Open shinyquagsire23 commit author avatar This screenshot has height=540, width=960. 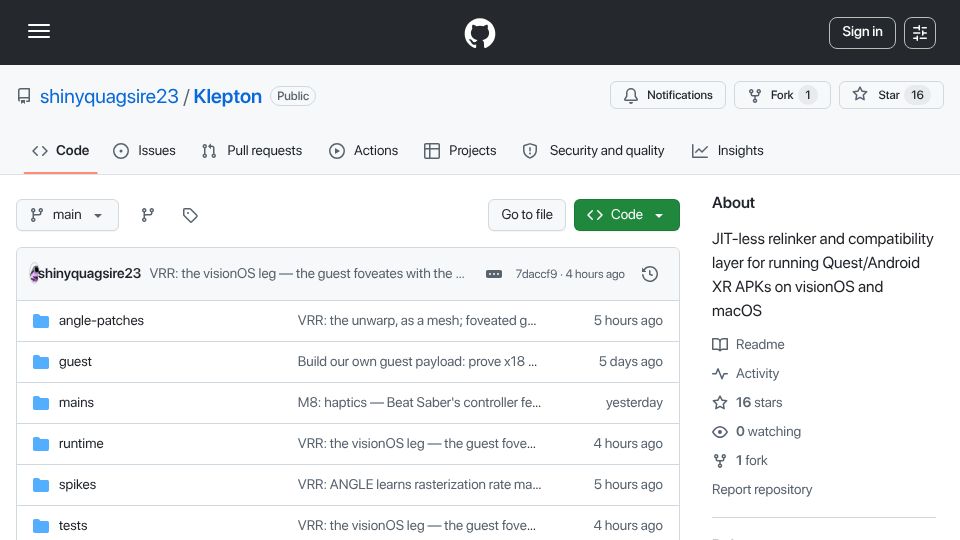[x=34, y=274]
